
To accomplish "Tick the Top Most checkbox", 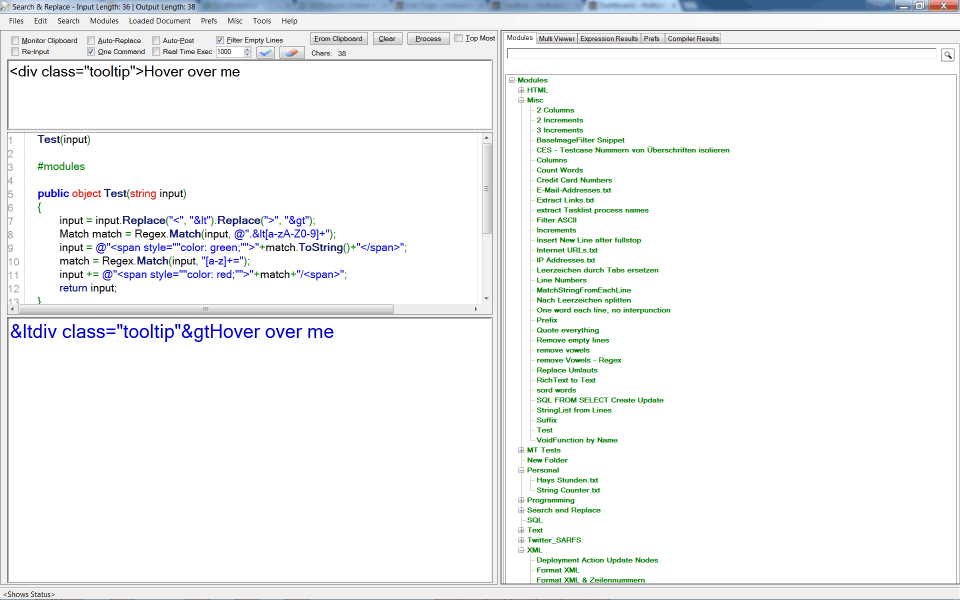I will tap(459, 38).
